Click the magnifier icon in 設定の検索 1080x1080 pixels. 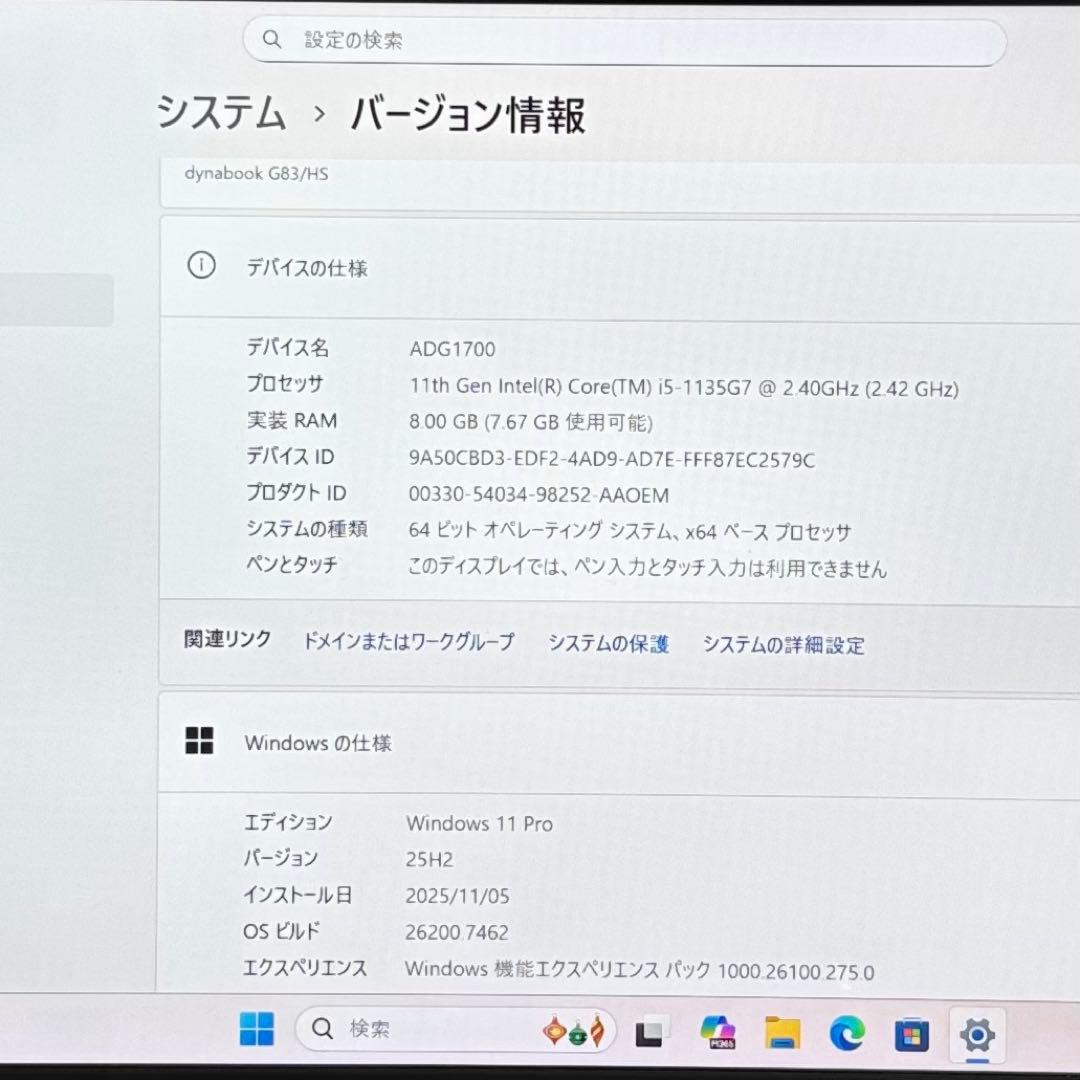(x=272, y=40)
